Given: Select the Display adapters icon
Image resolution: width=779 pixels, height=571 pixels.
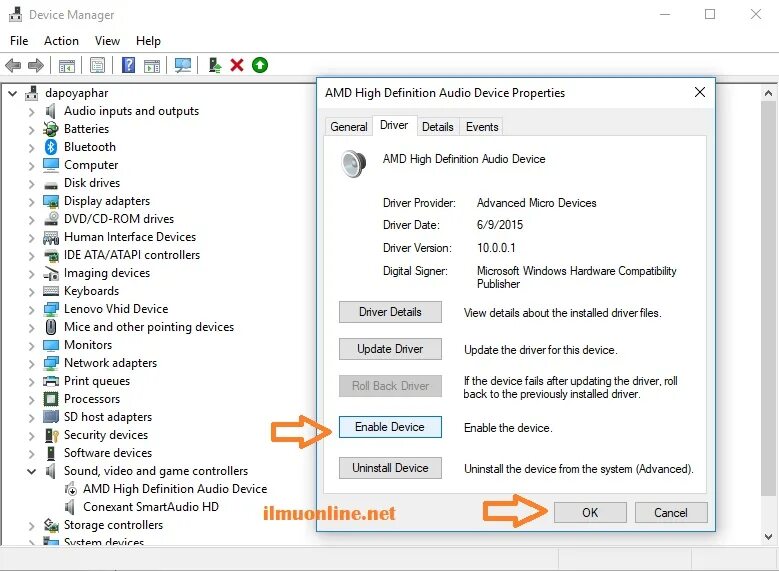Looking at the screenshot, I should pyautogui.click(x=51, y=201).
